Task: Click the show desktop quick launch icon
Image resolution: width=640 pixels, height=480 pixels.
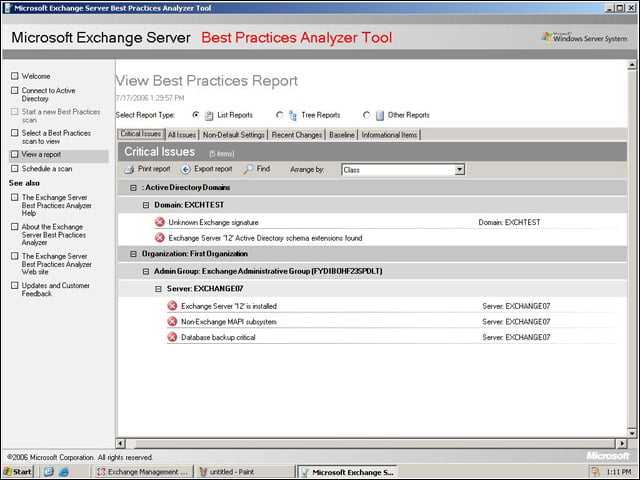Action: pyautogui.click(x=49, y=472)
